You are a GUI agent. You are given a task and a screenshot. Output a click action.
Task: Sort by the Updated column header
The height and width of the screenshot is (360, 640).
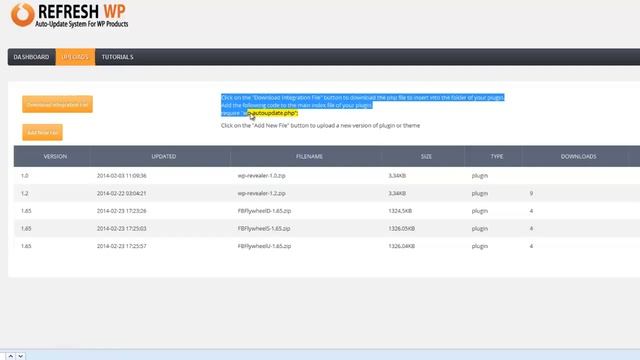coord(164,156)
